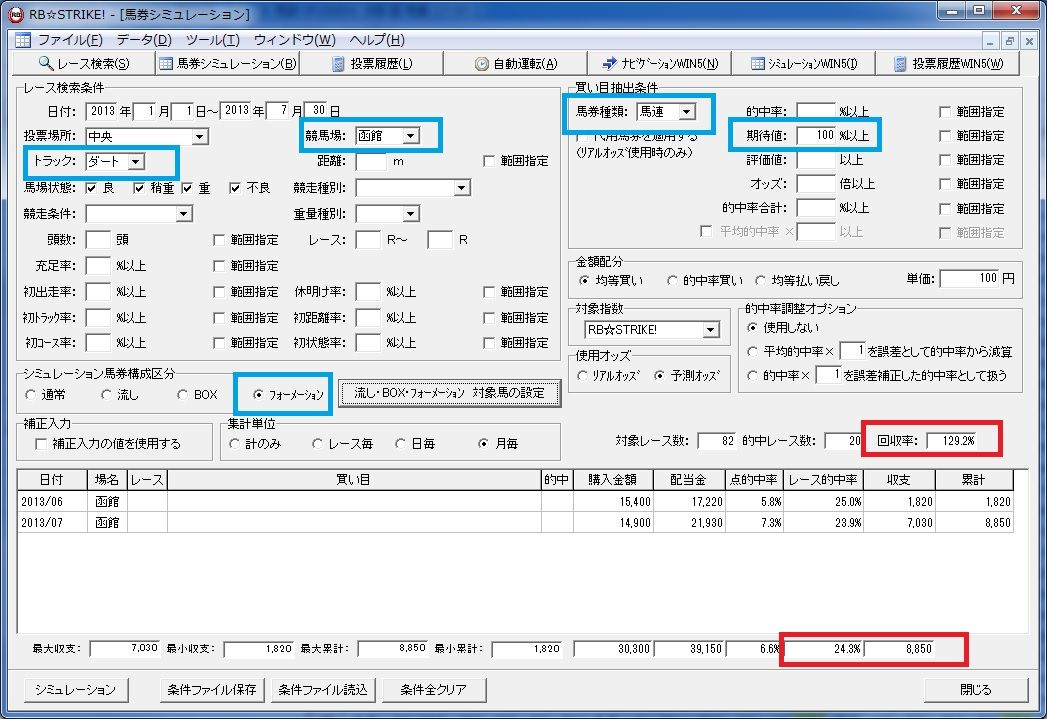This screenshot has height=719, width=1047.
Task: Click the 距離 input field
Action: (x=371, y=162)
